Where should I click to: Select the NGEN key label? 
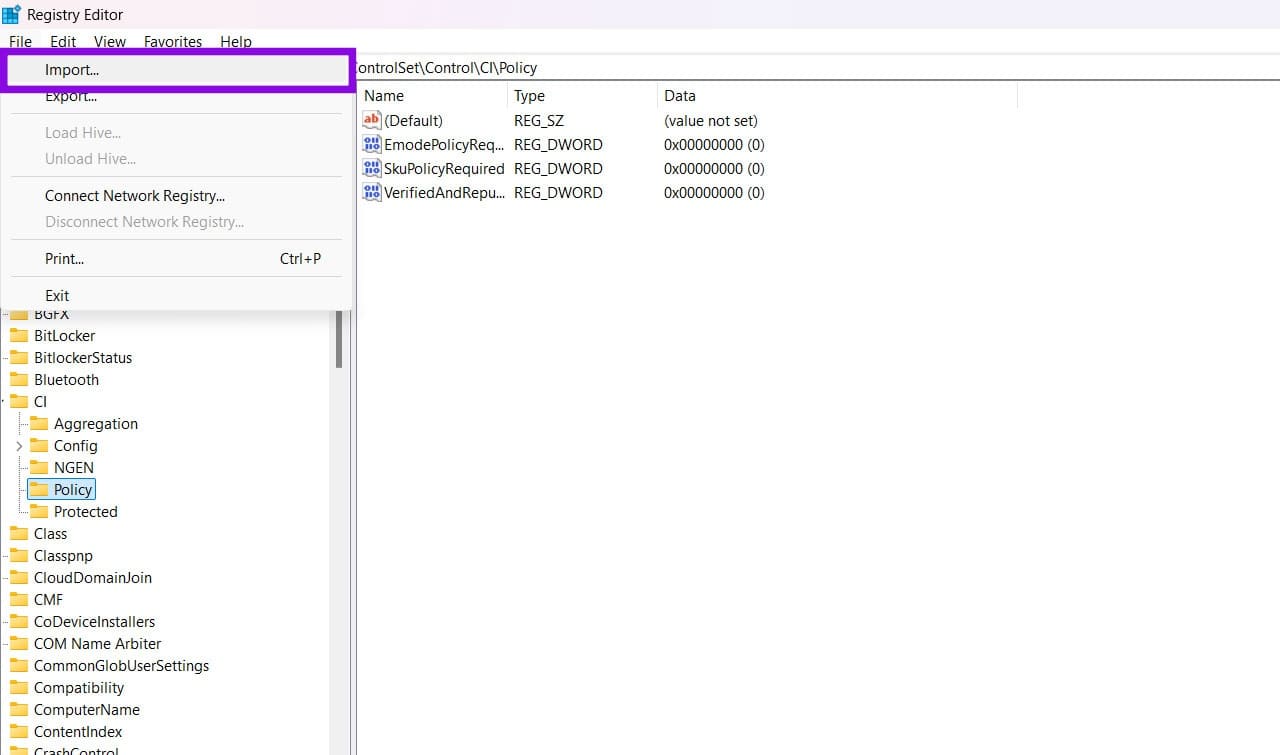[x=74, y=467]
